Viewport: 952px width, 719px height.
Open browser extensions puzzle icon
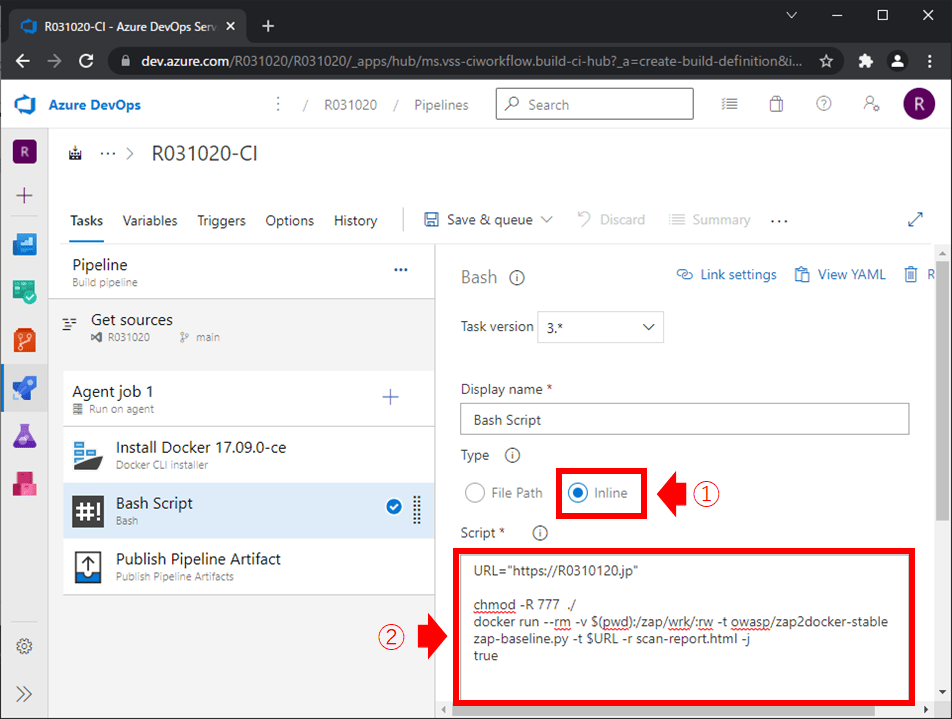point(866,61)
